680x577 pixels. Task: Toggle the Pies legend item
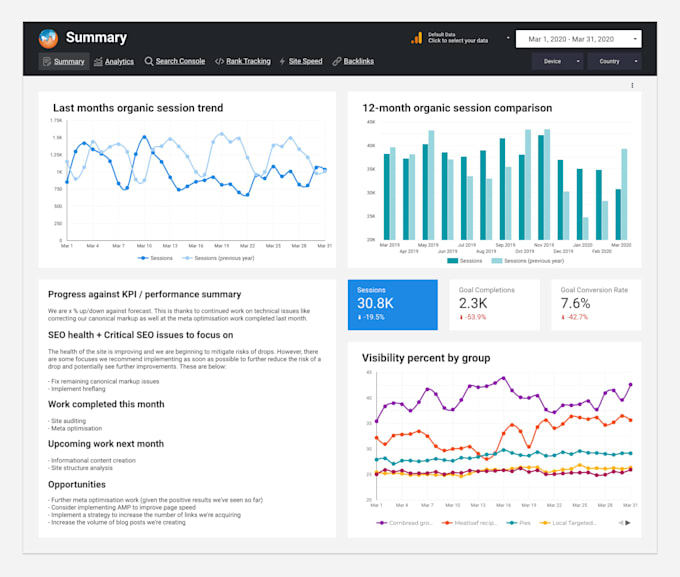coord(519,523)
